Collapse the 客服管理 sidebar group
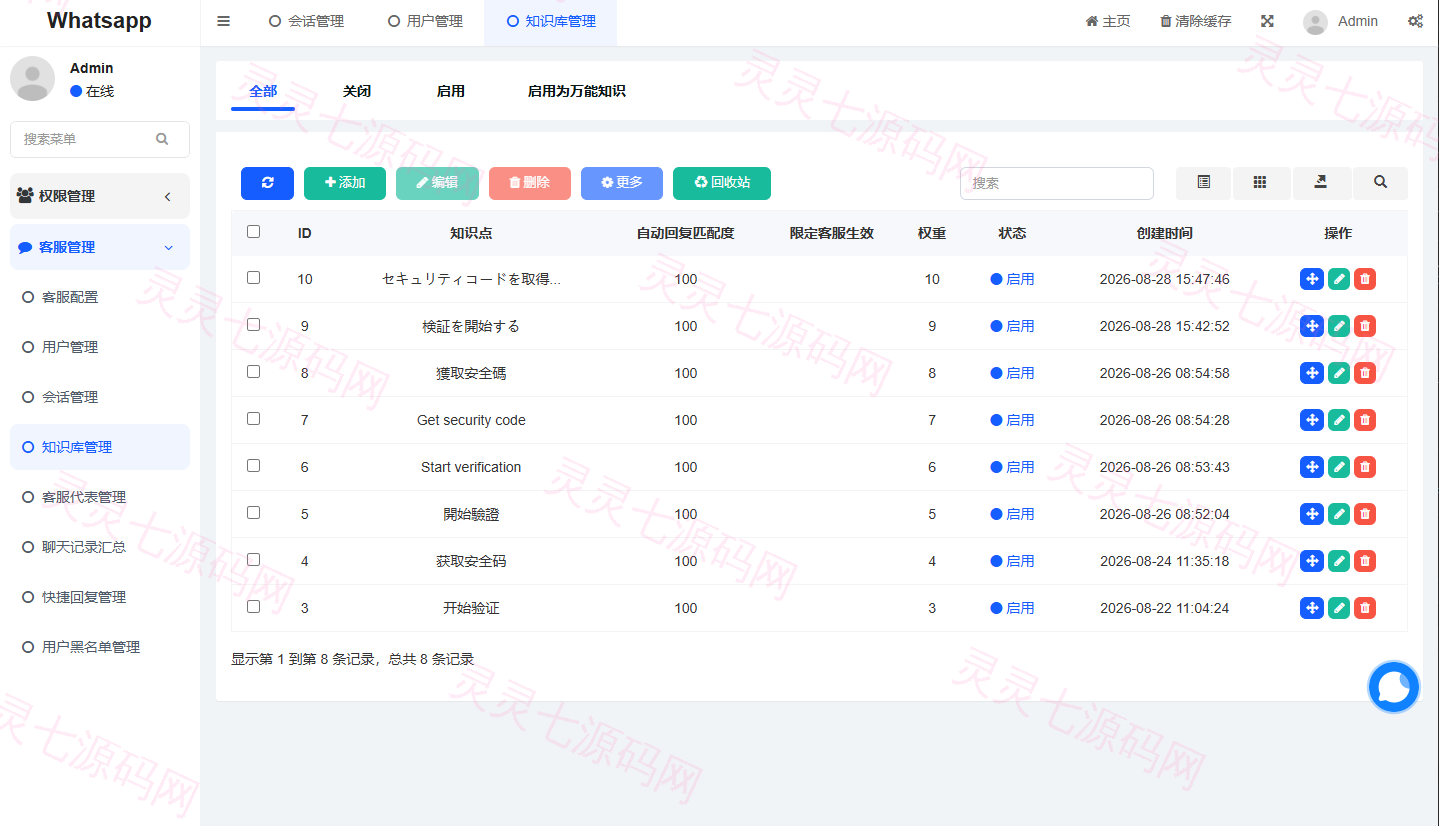1439x826 pixels. [100, 247]
